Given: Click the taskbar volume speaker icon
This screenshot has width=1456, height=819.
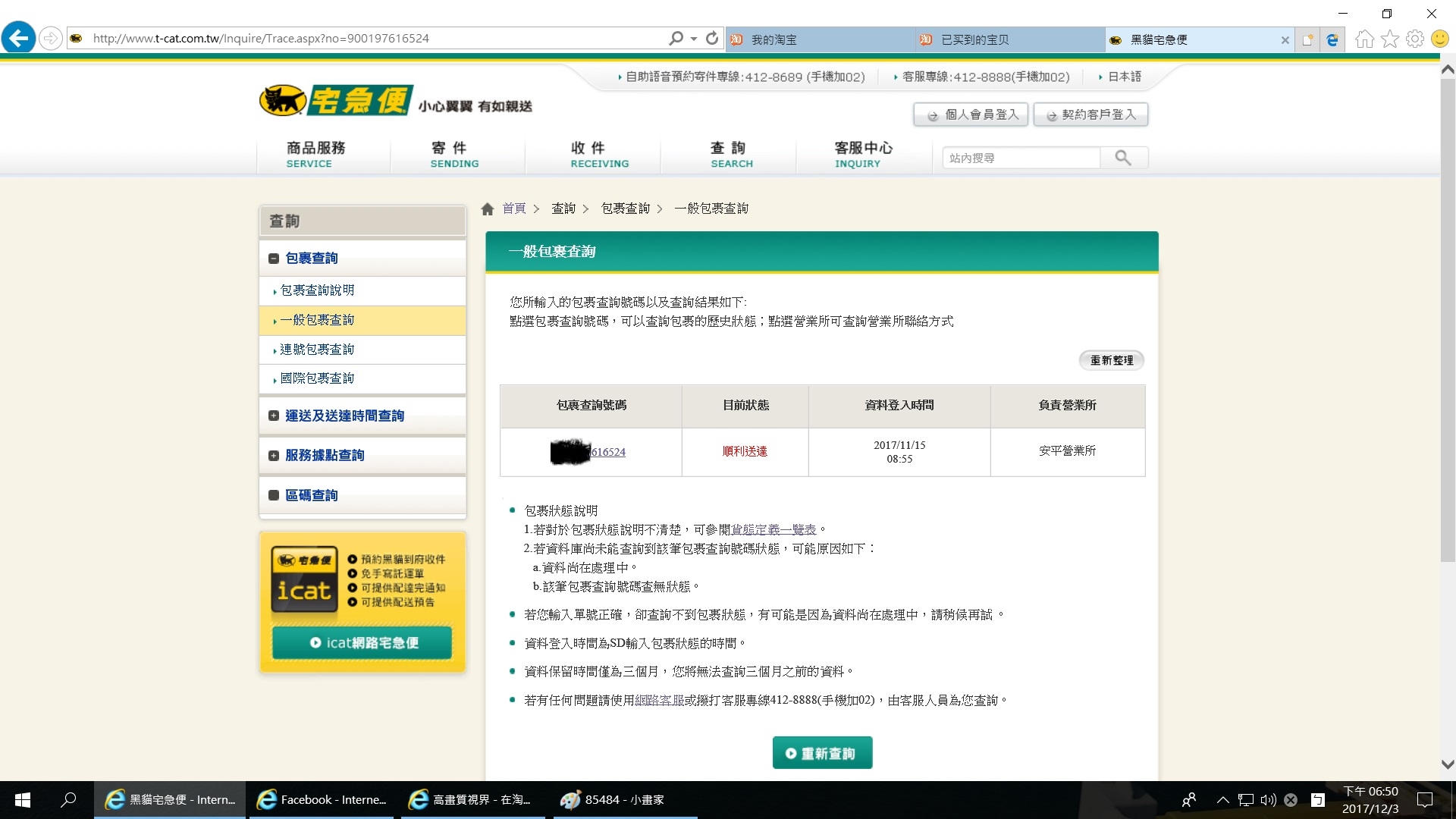Looking at the screenshot, I should coord(1268,799).
